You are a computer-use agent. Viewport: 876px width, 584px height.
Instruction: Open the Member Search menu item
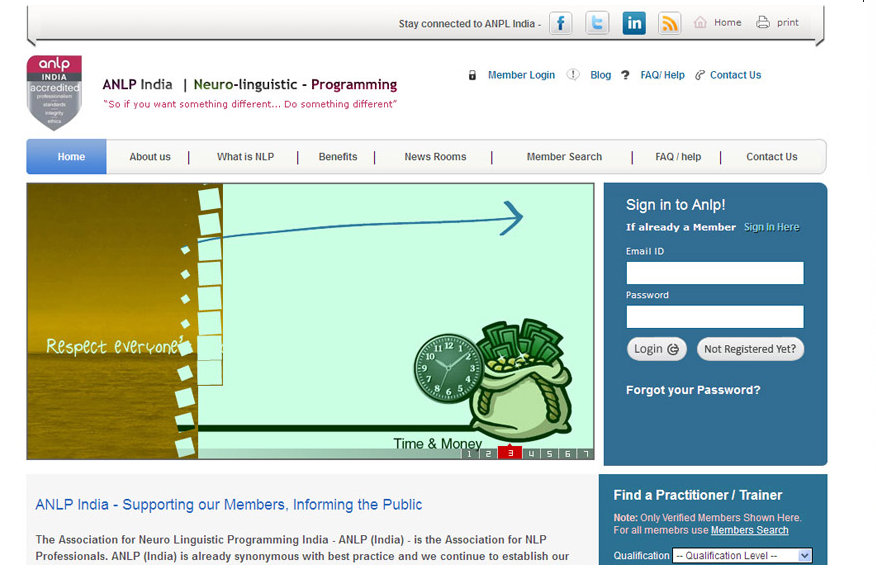pos(564,157)
